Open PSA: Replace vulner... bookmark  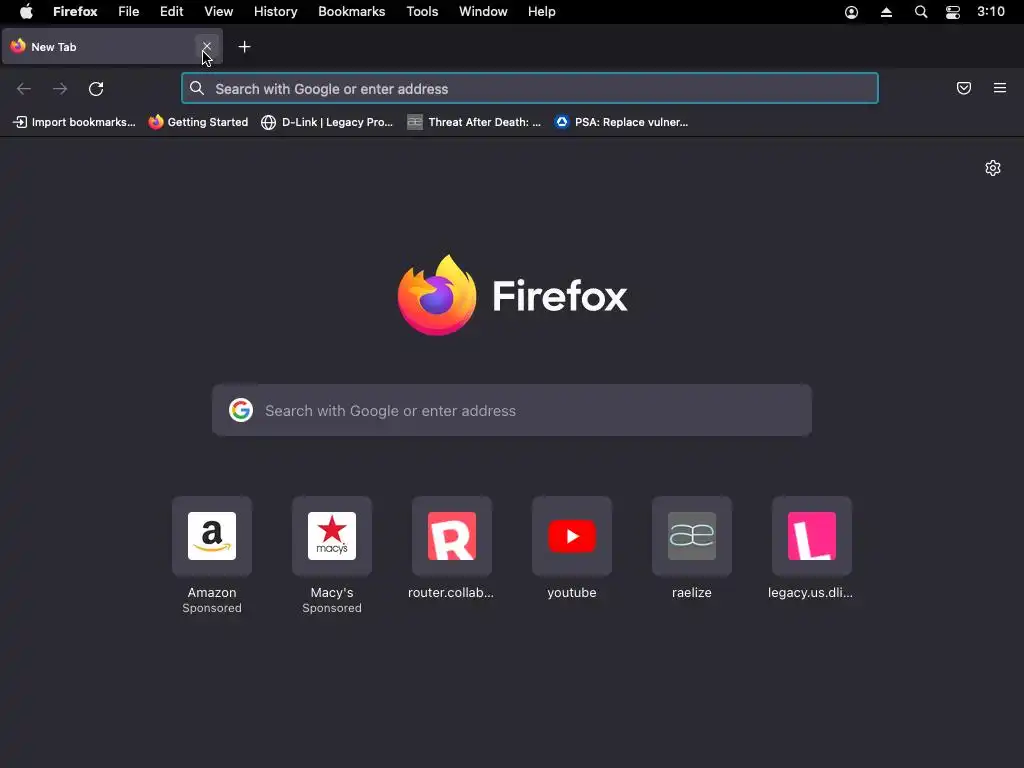coord(621,122)
